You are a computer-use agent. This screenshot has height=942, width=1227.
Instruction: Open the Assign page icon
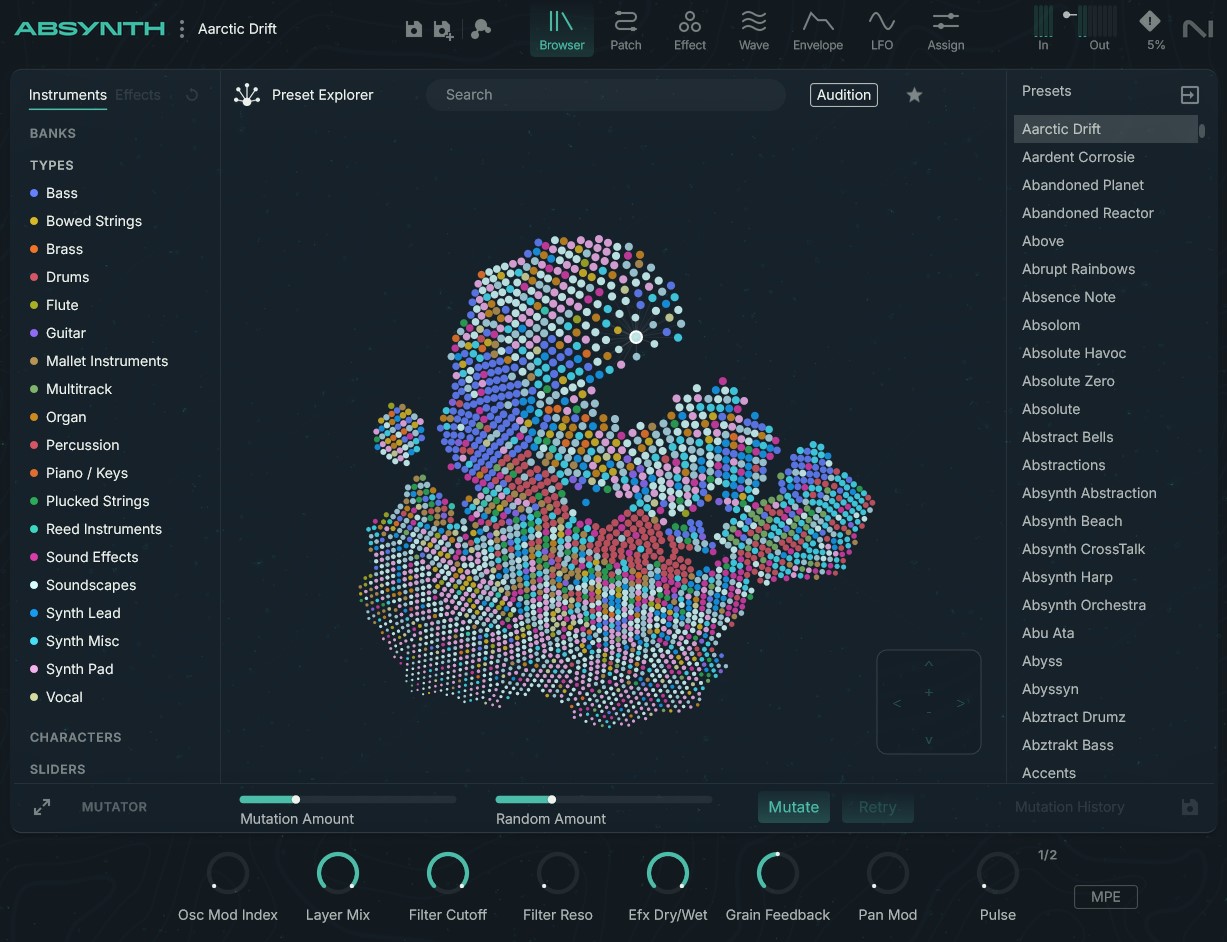coord(945,30)
